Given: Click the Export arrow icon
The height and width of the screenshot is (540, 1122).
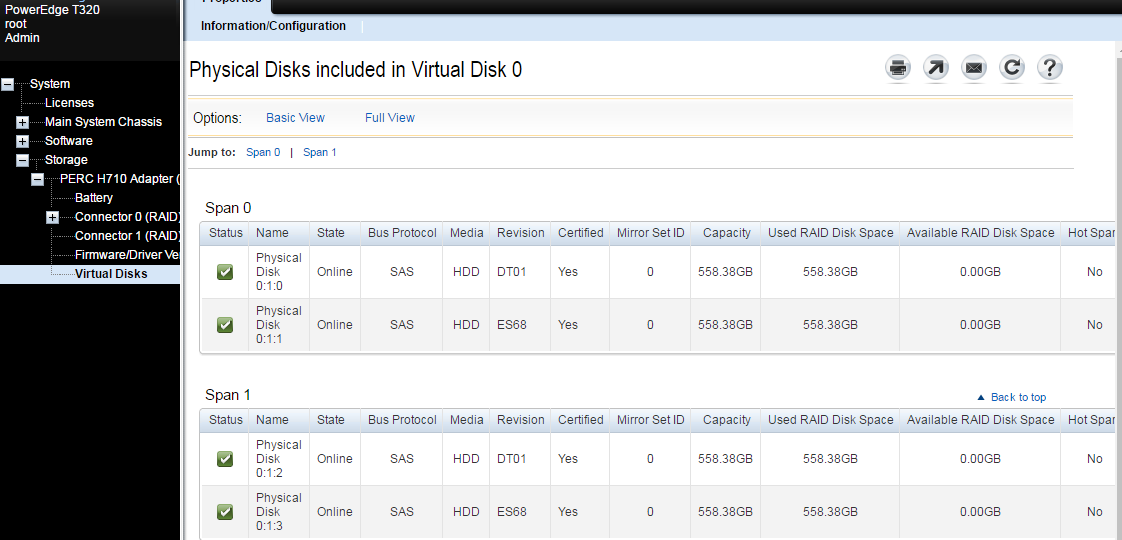Looking at the screenshot, I should (936, 68).
